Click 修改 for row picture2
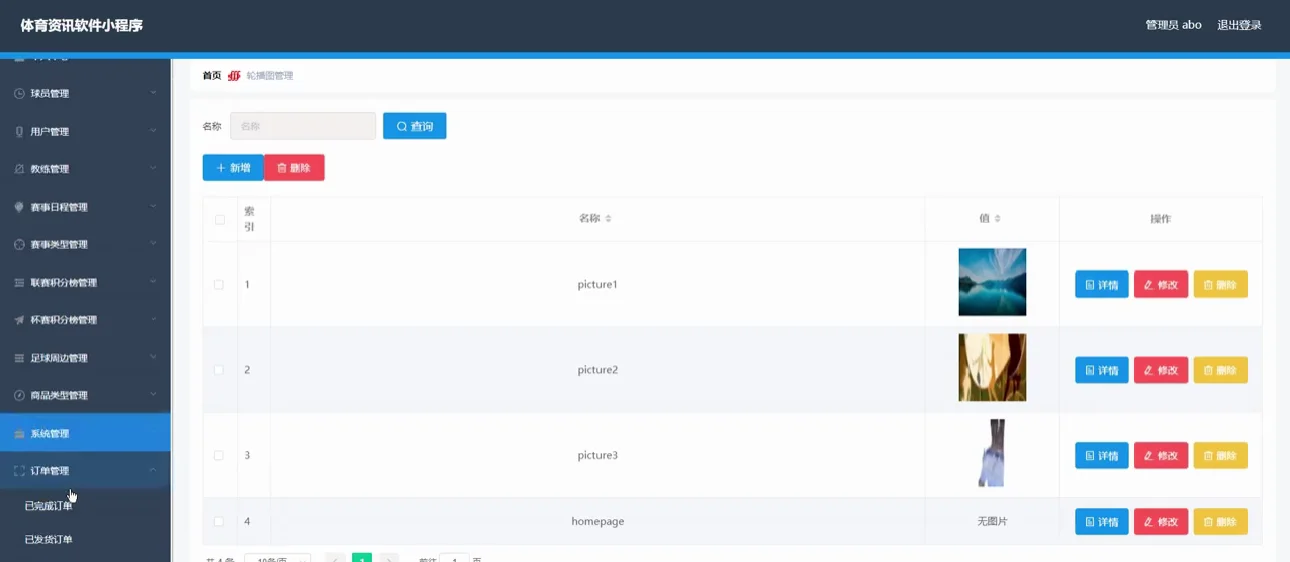The image size is (1290, 562). tap(1161, 370)
